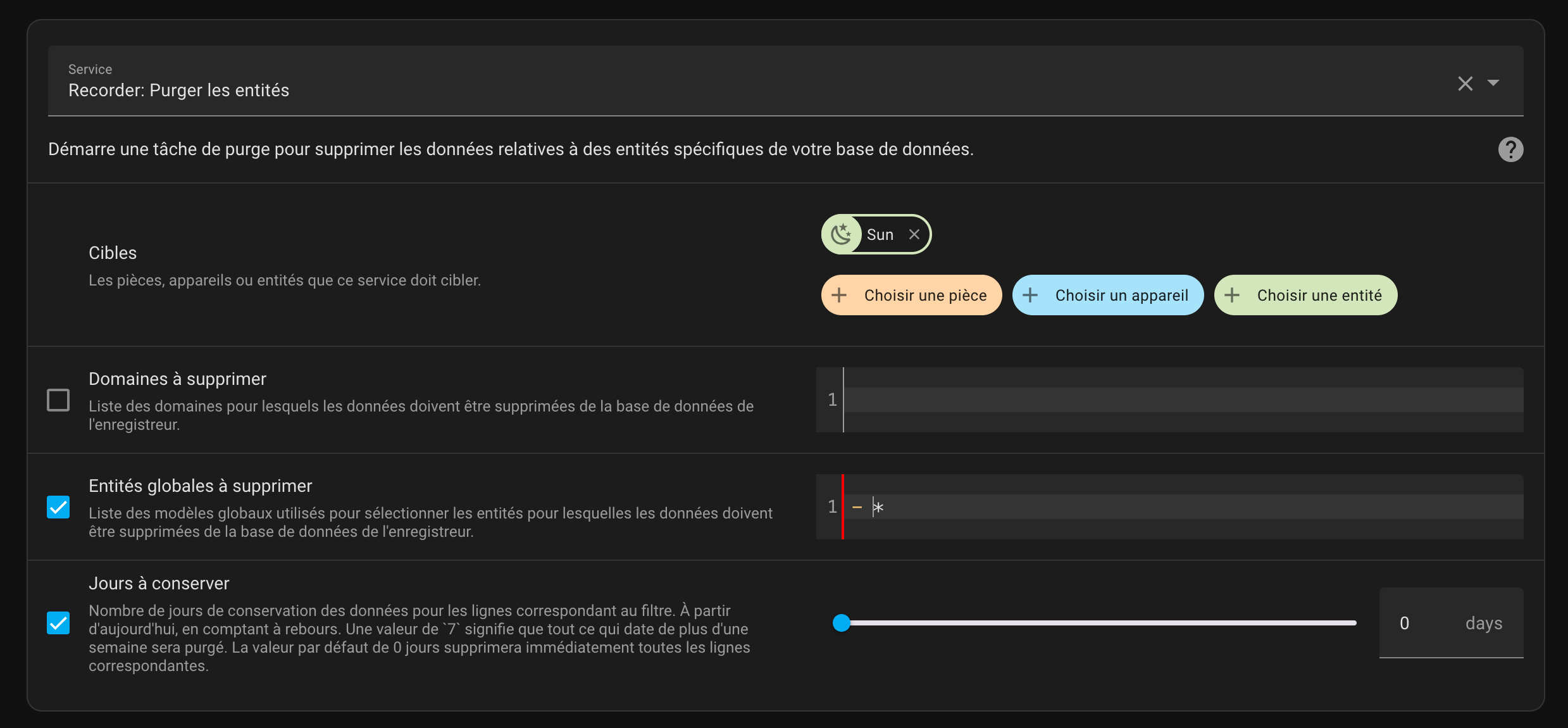
Task: Enable the Domaines à supprimer checkbox
Action: pyautogui.click(x=58, y=400)
